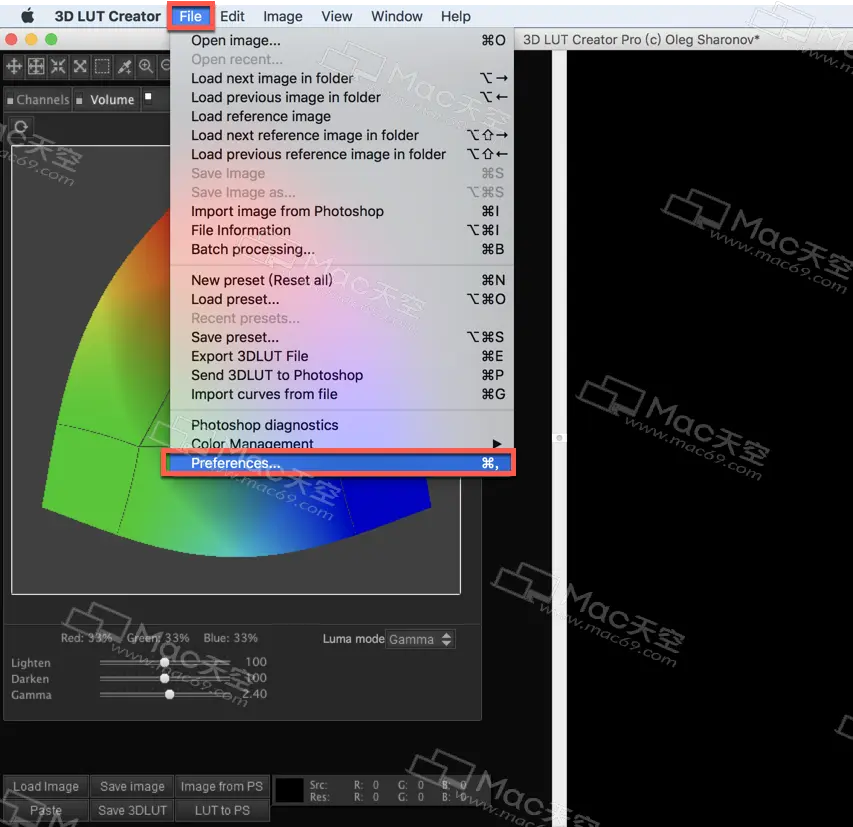Open the Help menu
The width and height of the screenshot is (853, 827).
(455, 16)
